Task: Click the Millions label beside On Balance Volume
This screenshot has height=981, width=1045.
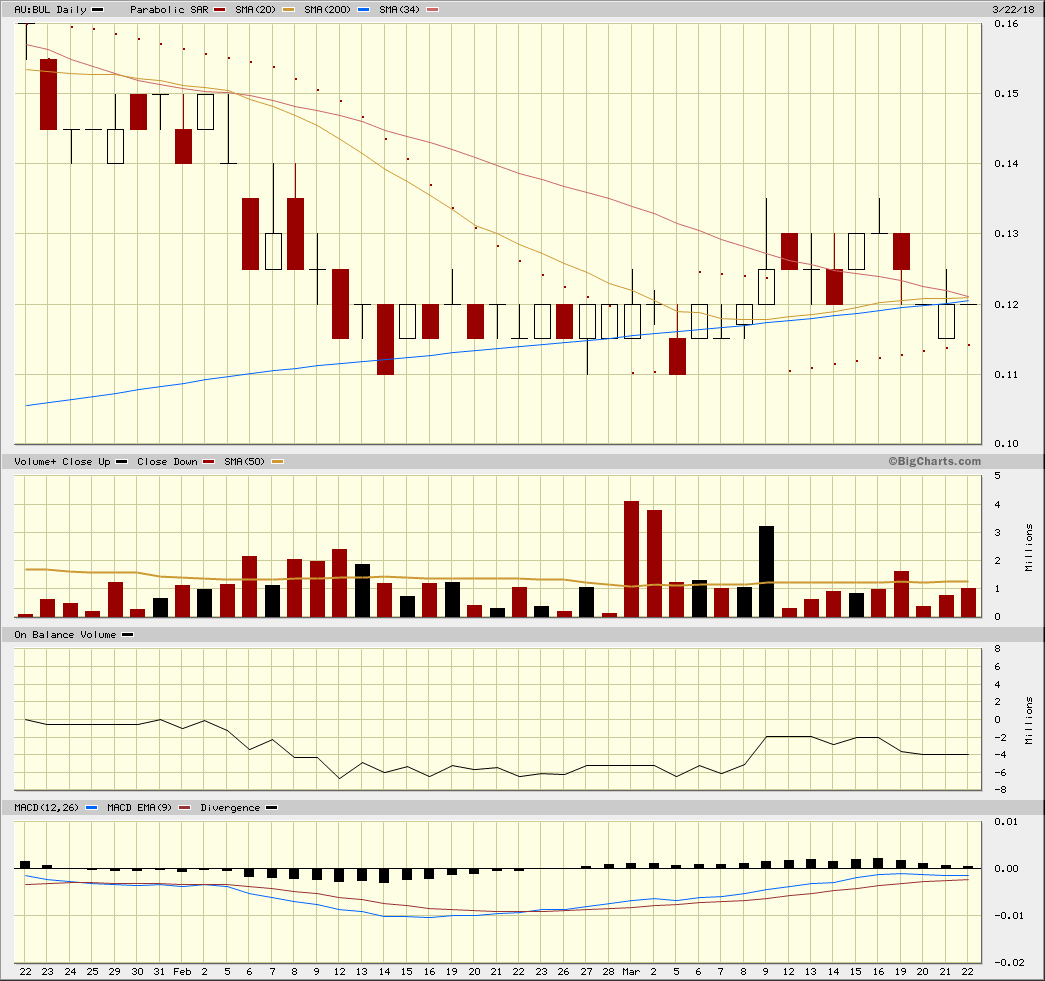Action: pos(1029,721)
